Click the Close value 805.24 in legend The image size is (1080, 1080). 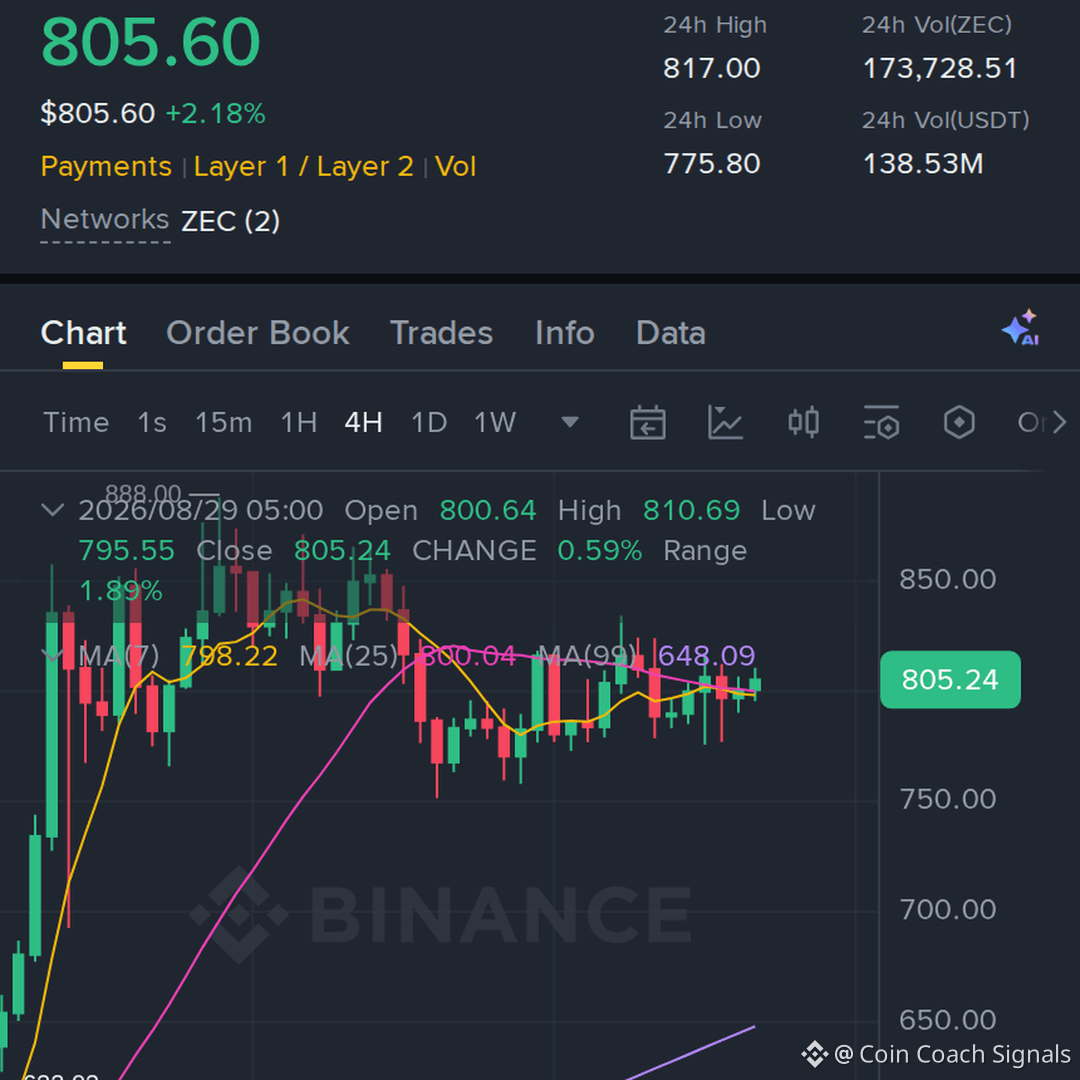click(x=342, y=551)
